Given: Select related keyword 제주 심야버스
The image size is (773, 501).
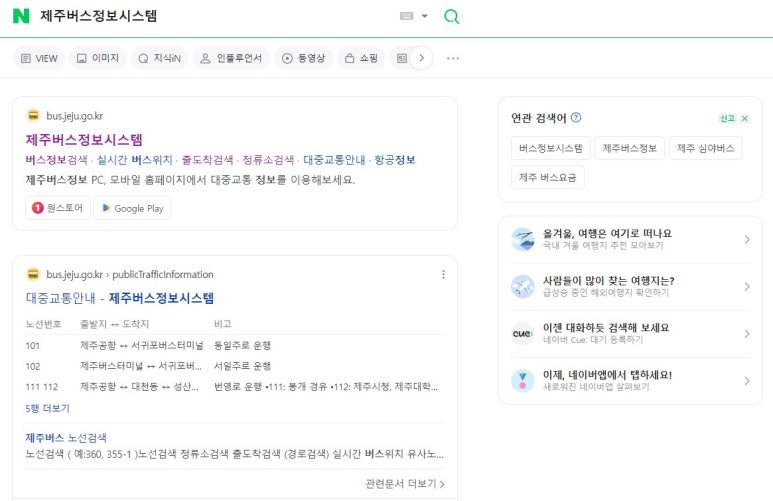Looking at the screenshot, I should click(x=705, y=148).
